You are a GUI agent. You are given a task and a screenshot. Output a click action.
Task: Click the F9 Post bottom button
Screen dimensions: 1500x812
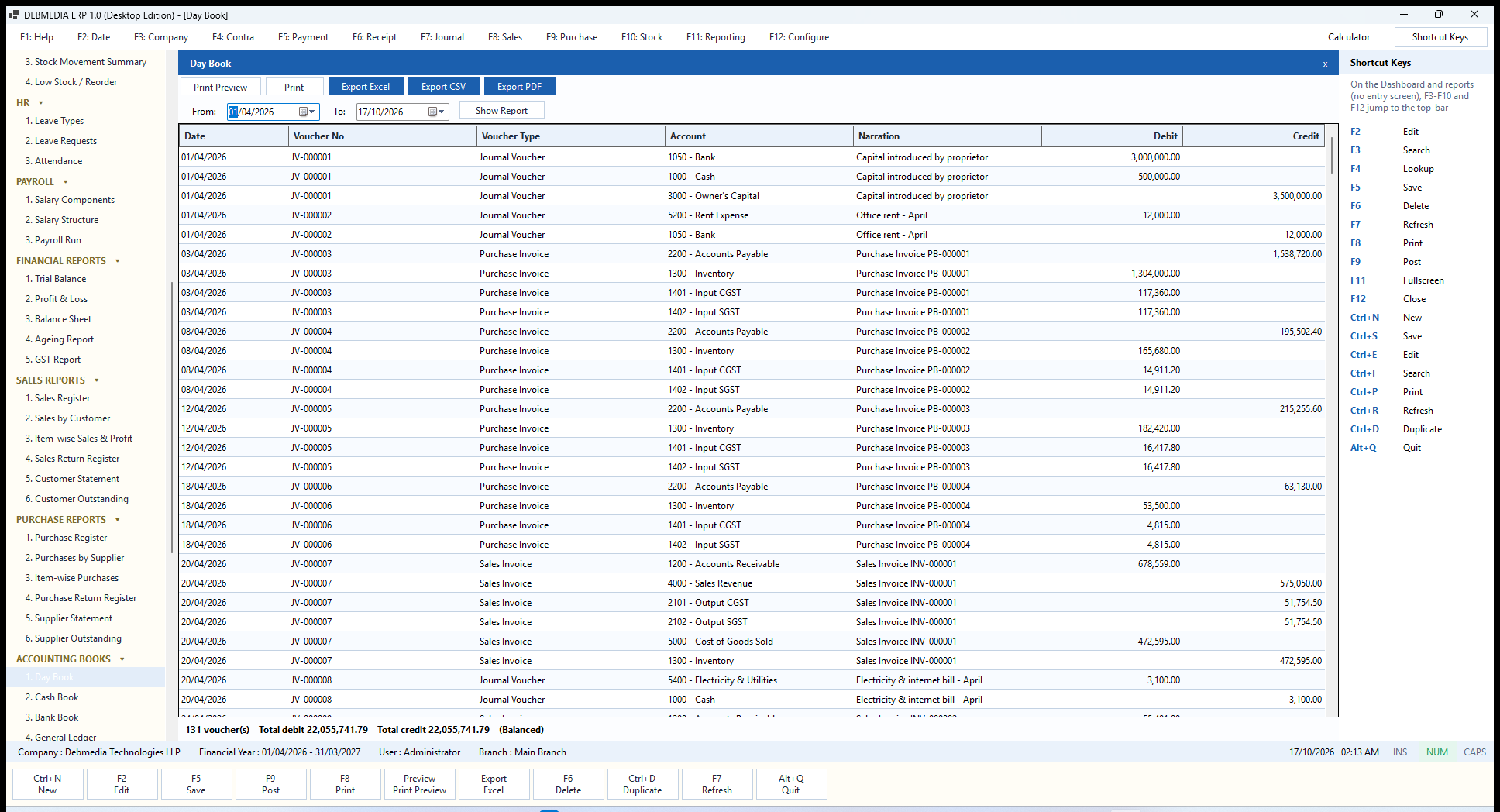270,784
